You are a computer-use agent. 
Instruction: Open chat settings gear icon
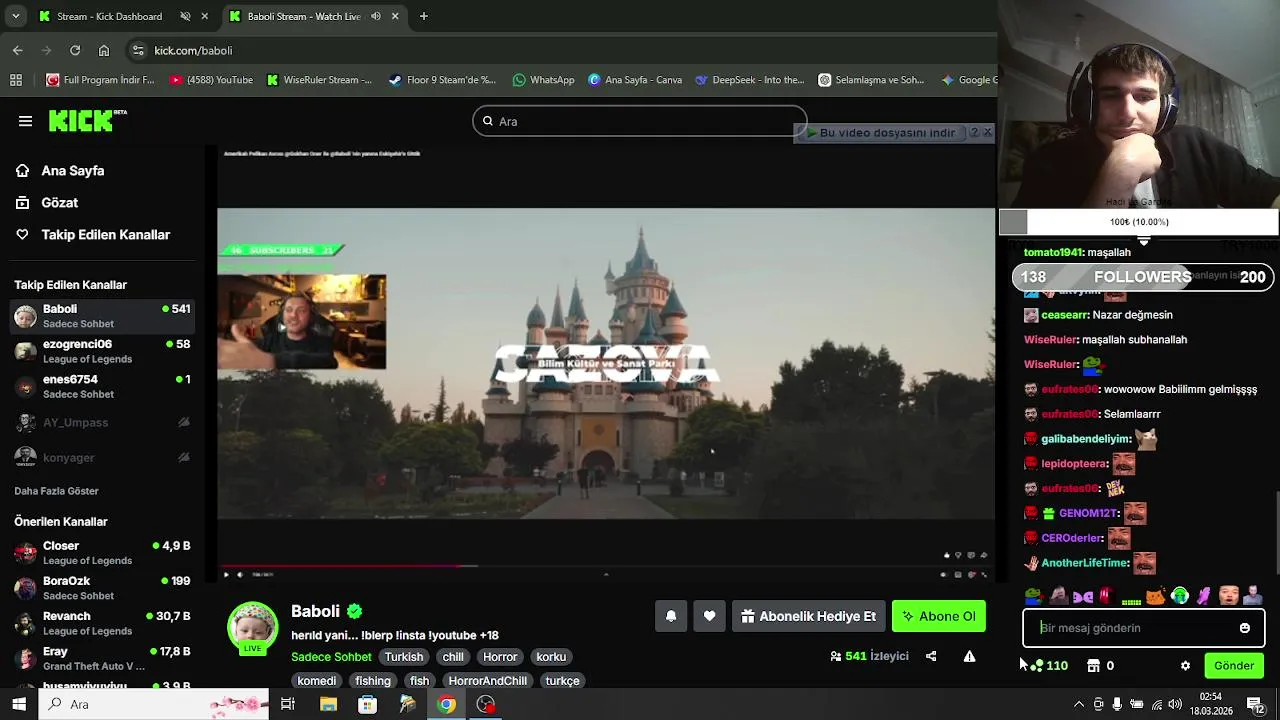1186,666
